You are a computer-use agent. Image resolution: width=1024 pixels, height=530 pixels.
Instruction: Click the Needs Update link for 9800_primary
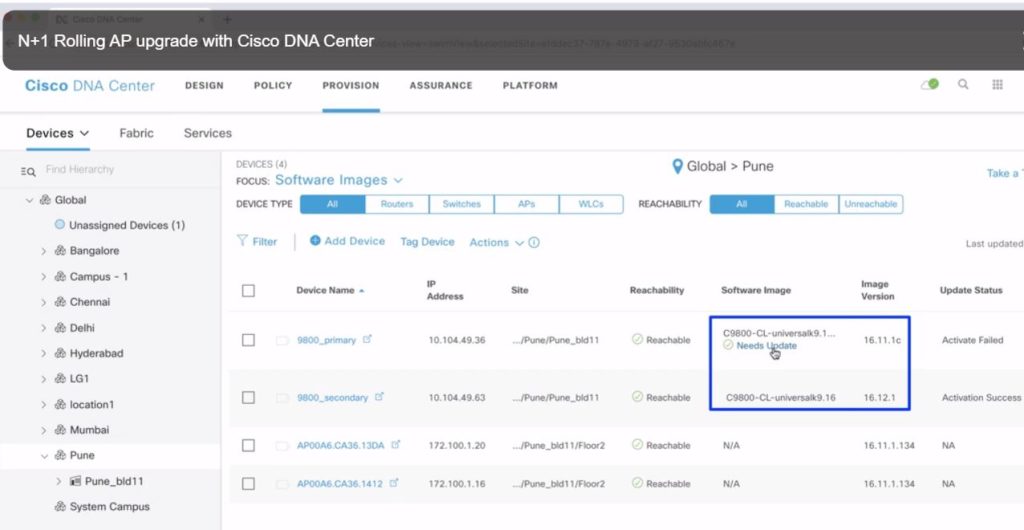(x=766, y=346)
